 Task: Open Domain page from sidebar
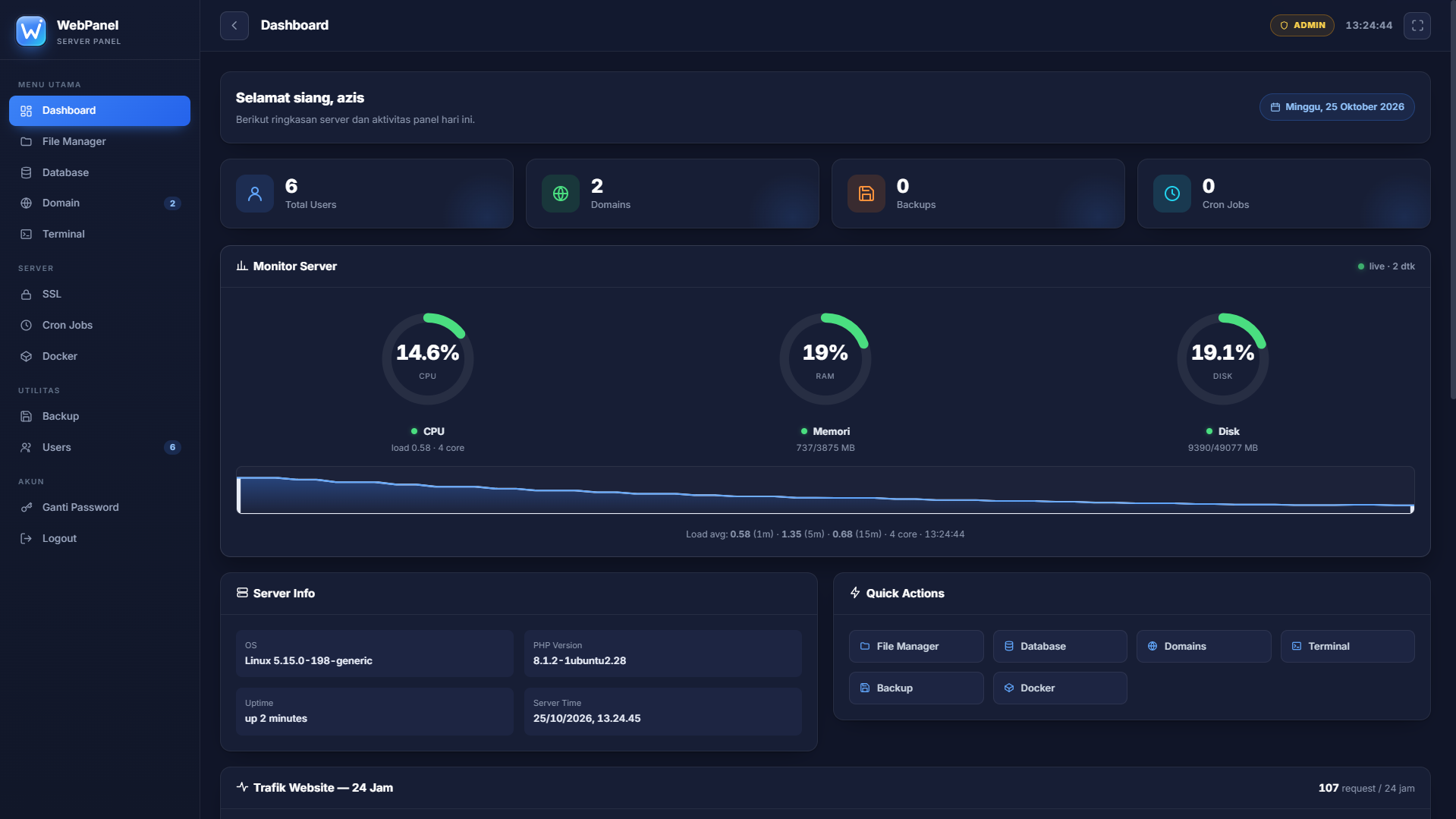click(99, 203)
